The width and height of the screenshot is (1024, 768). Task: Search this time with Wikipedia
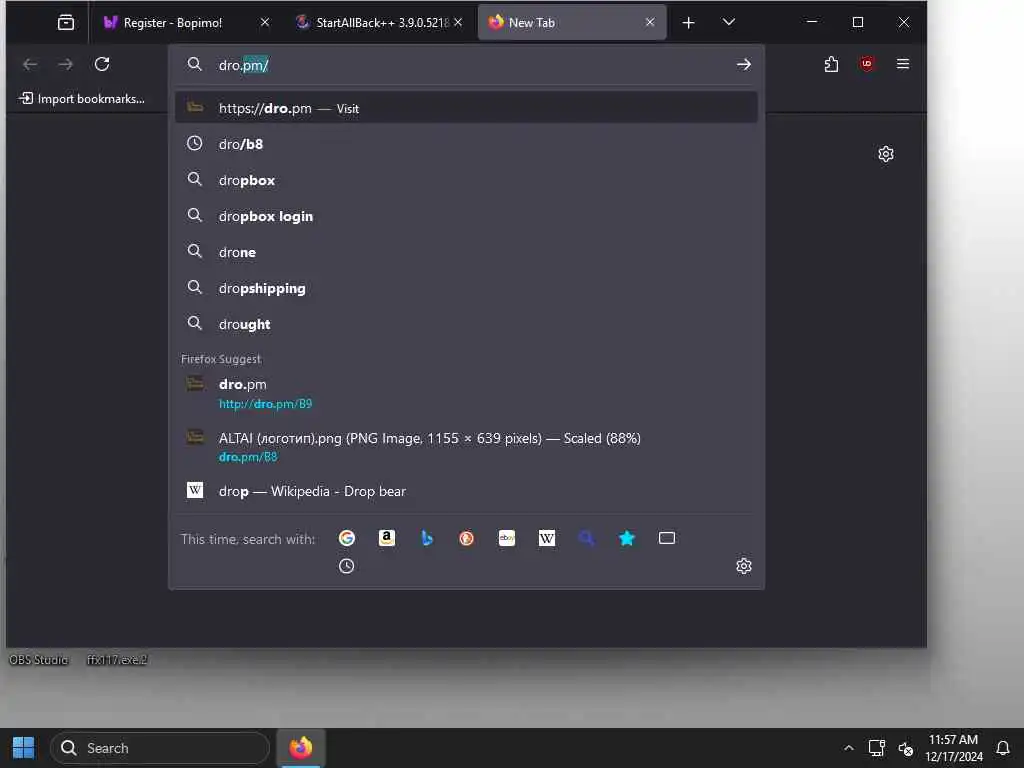pos(547,538)
